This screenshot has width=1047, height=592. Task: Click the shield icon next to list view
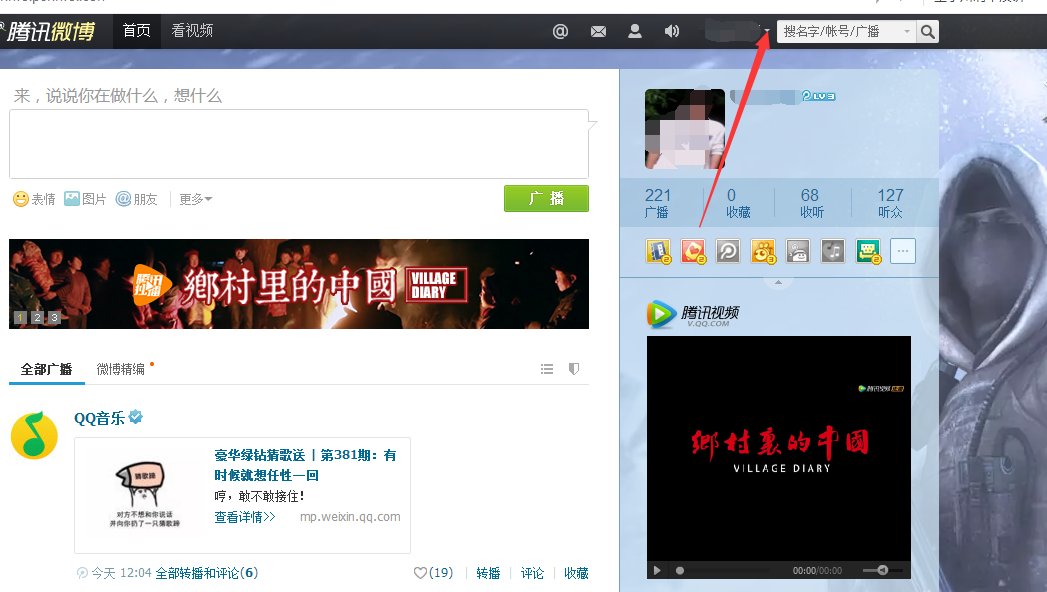pyautogui.click(x=574, y=368)
